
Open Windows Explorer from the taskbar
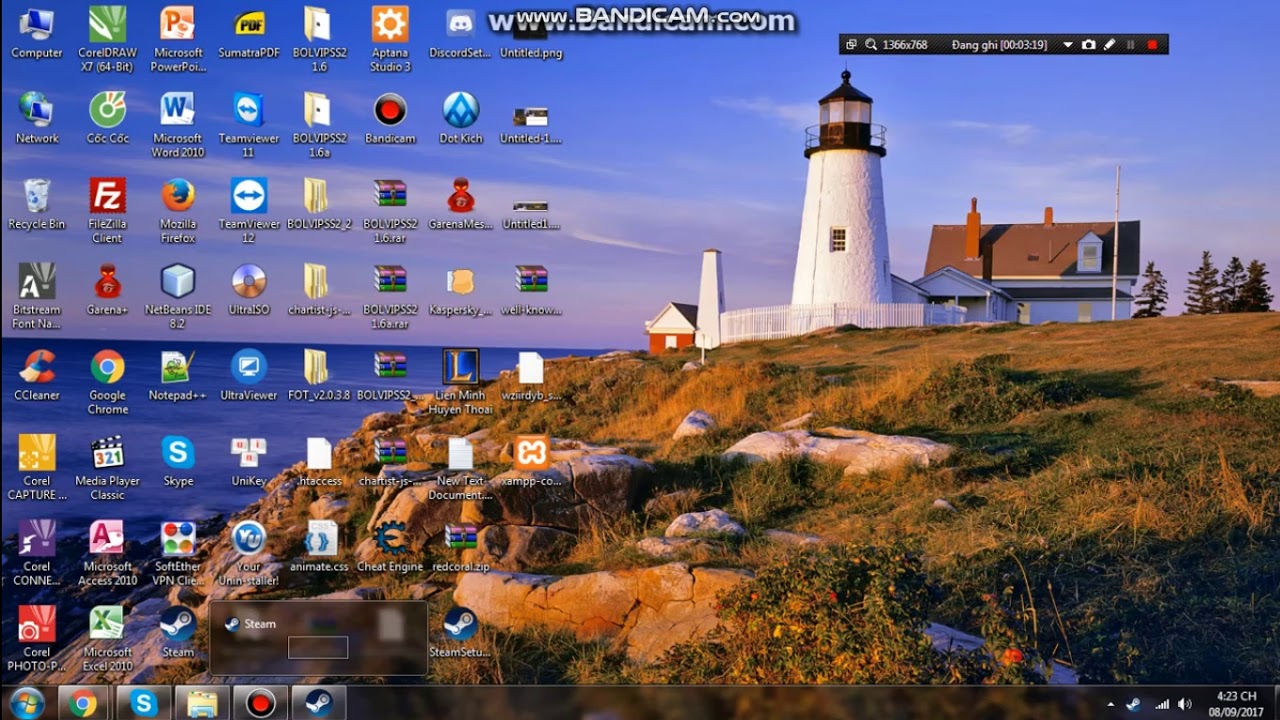point(202,704)
